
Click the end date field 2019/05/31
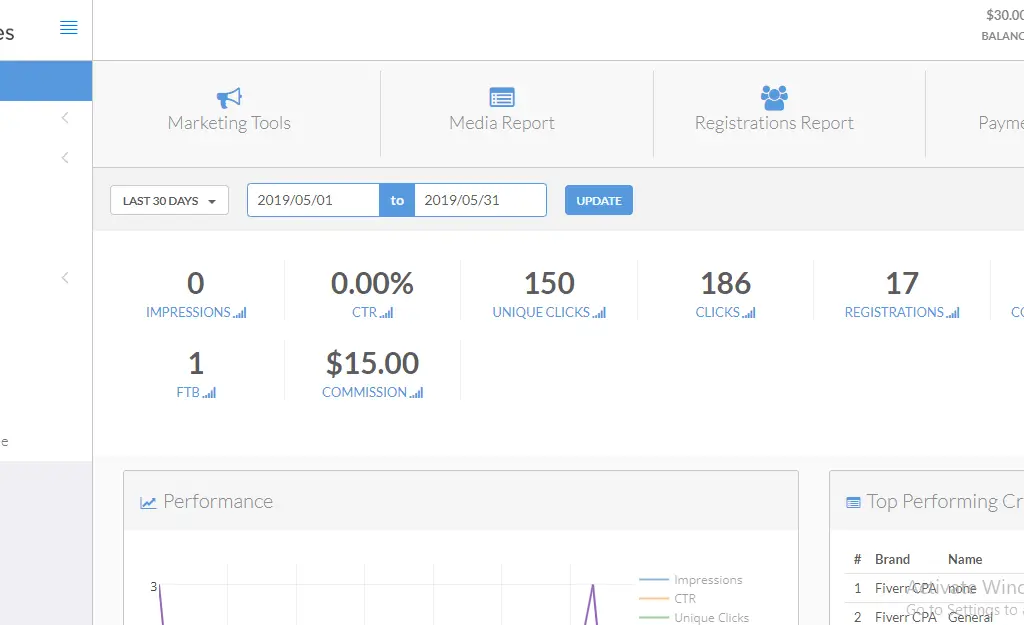click(x=480, y=200)
